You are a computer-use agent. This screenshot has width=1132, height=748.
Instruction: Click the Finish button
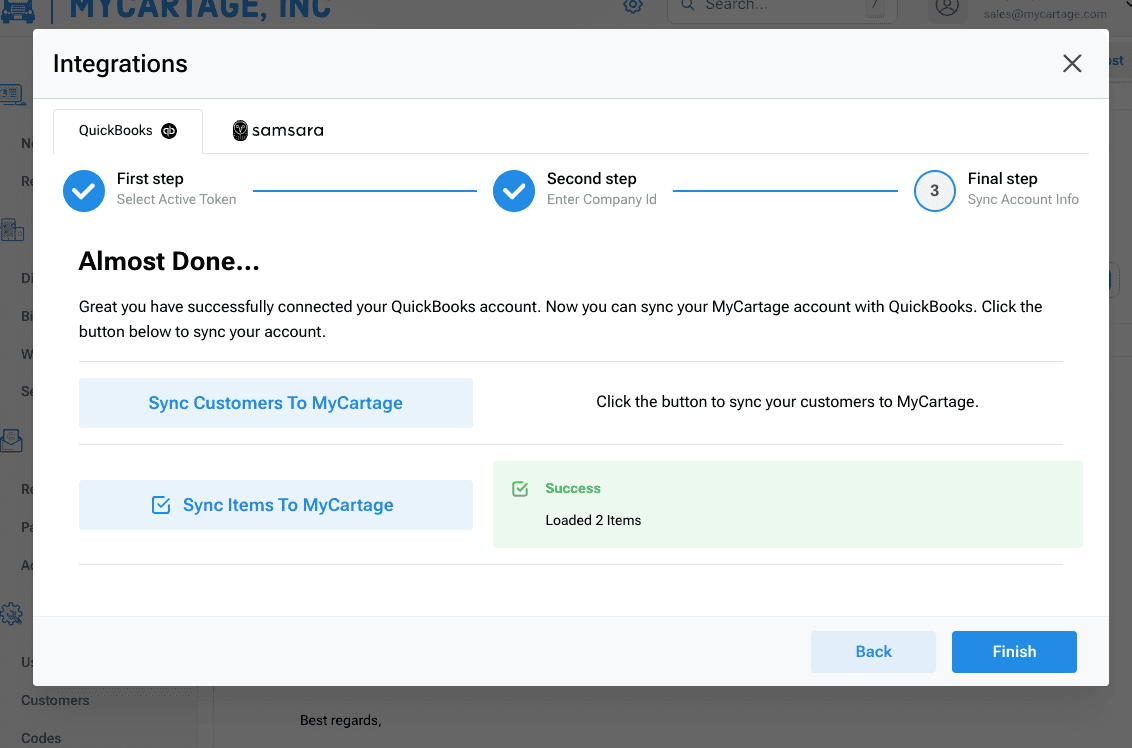click(1014, 652)
